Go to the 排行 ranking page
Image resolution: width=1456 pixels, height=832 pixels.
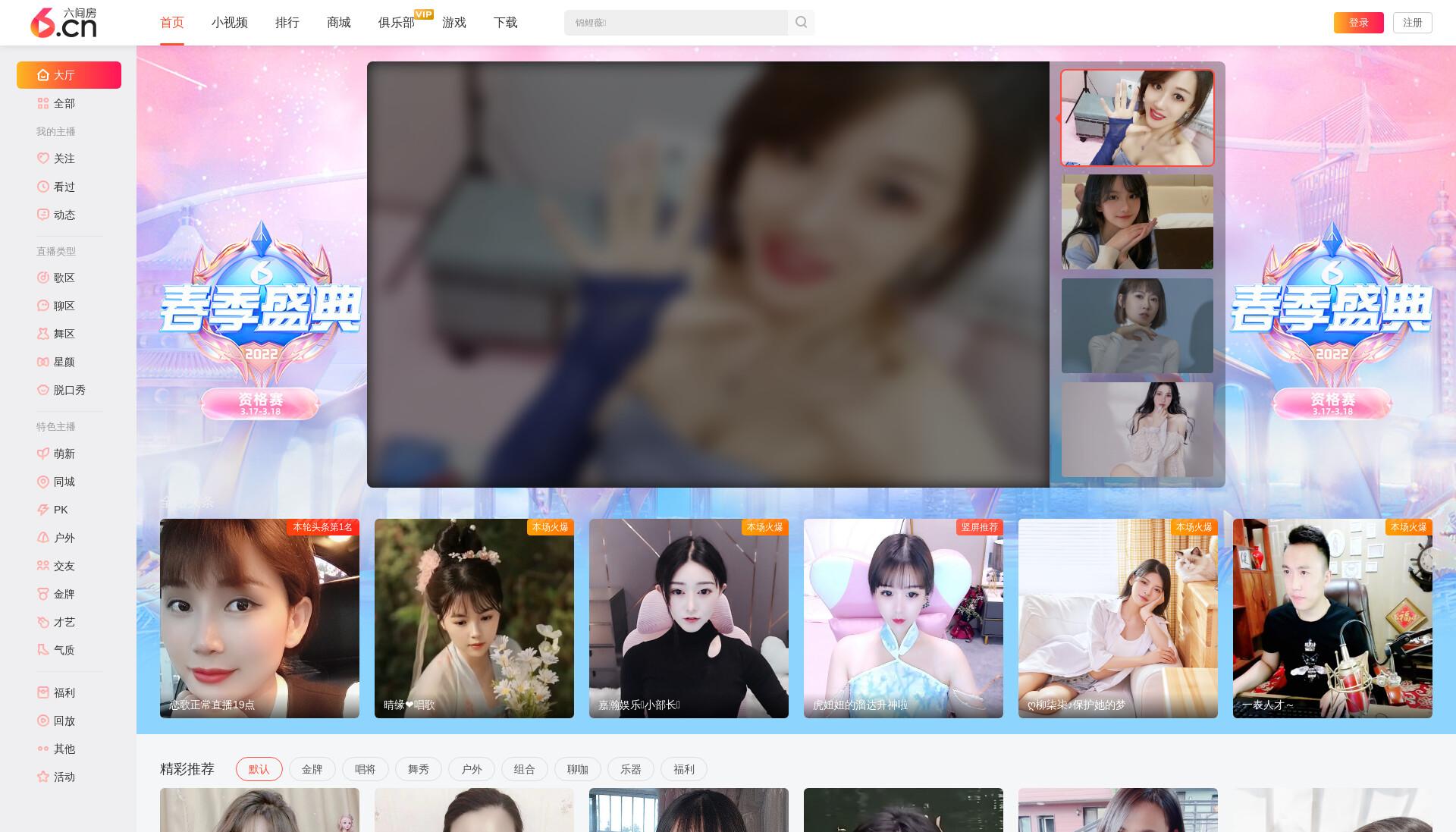(287, 23)
